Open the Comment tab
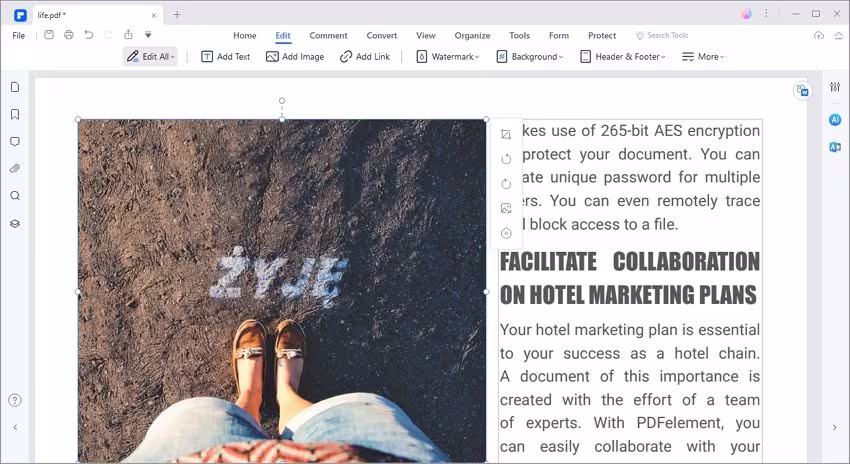This screenshot has width=850, height=464. coord(329,35)
